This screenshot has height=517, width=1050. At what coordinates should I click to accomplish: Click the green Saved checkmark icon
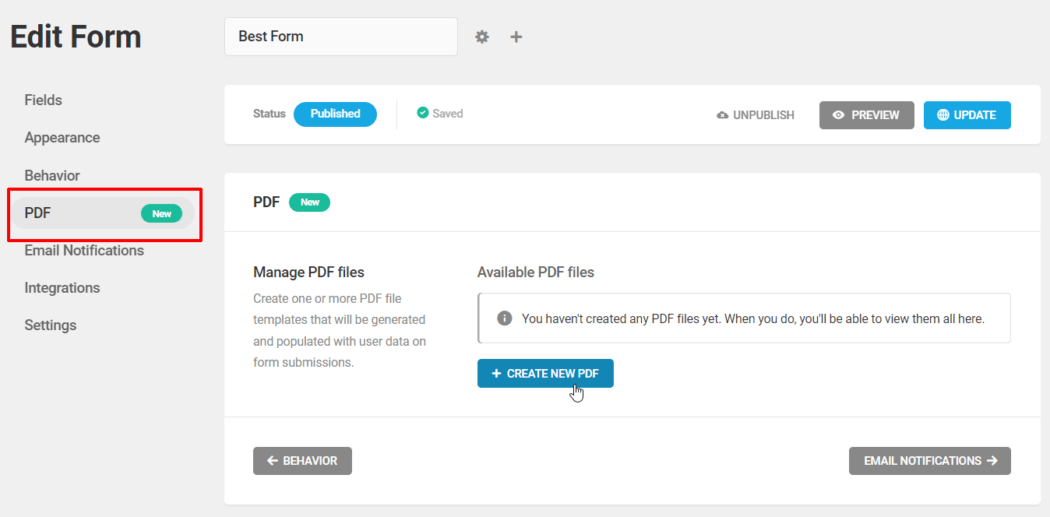(423, 113)
